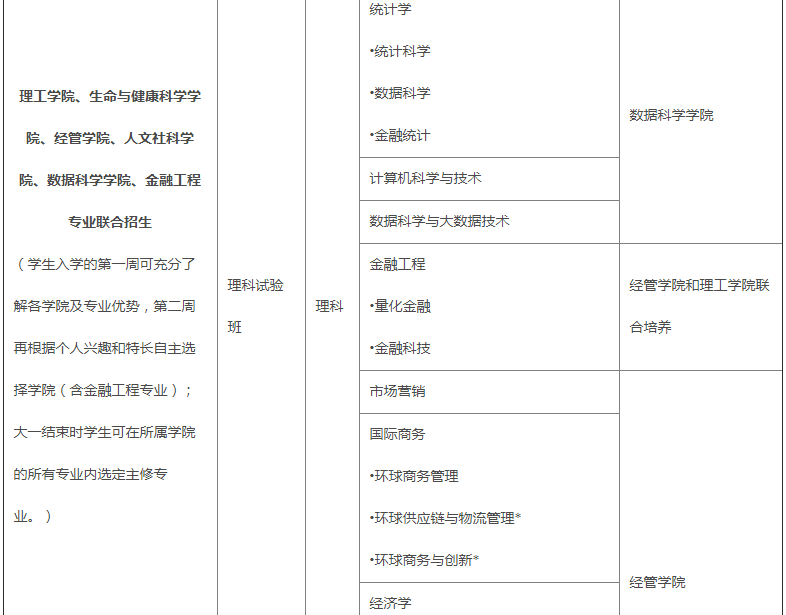
Task: Select the 市场营销 major cell
Action: [397, 391]
